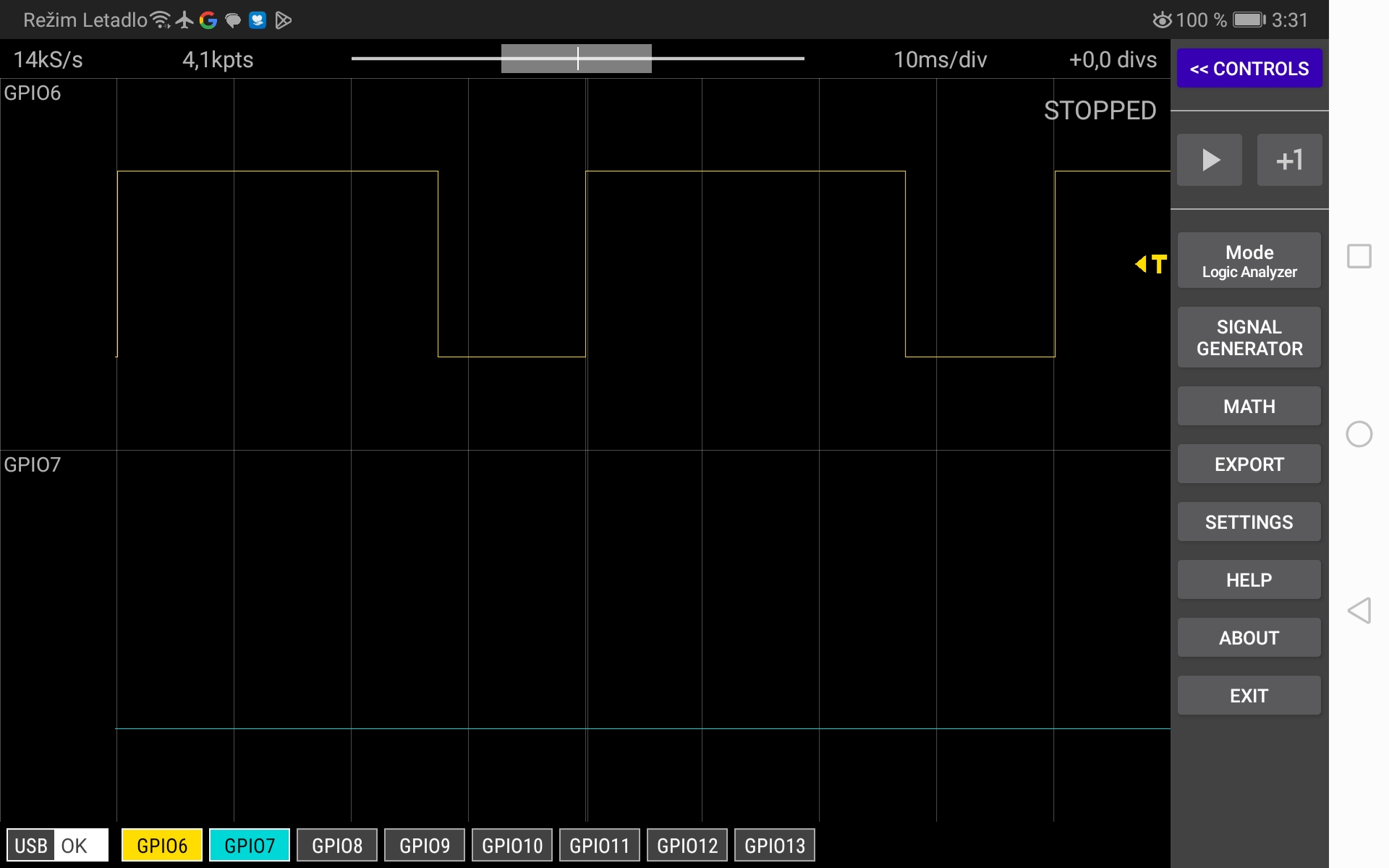Change the 10ms/div timebase
This screenshot has width=1389, height=868.
pyautogui.click(x=940, y=59)
